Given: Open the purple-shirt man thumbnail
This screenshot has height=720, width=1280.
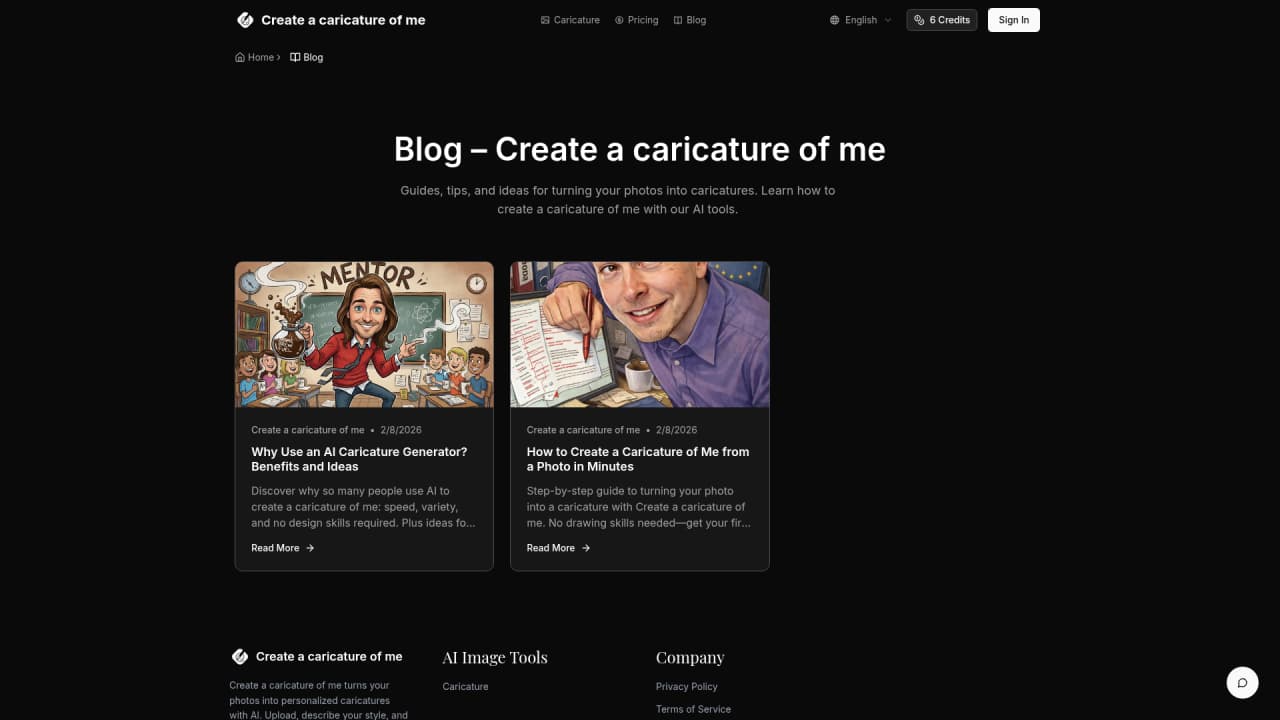Looking at the screenshot, I should tap(640, 335).
